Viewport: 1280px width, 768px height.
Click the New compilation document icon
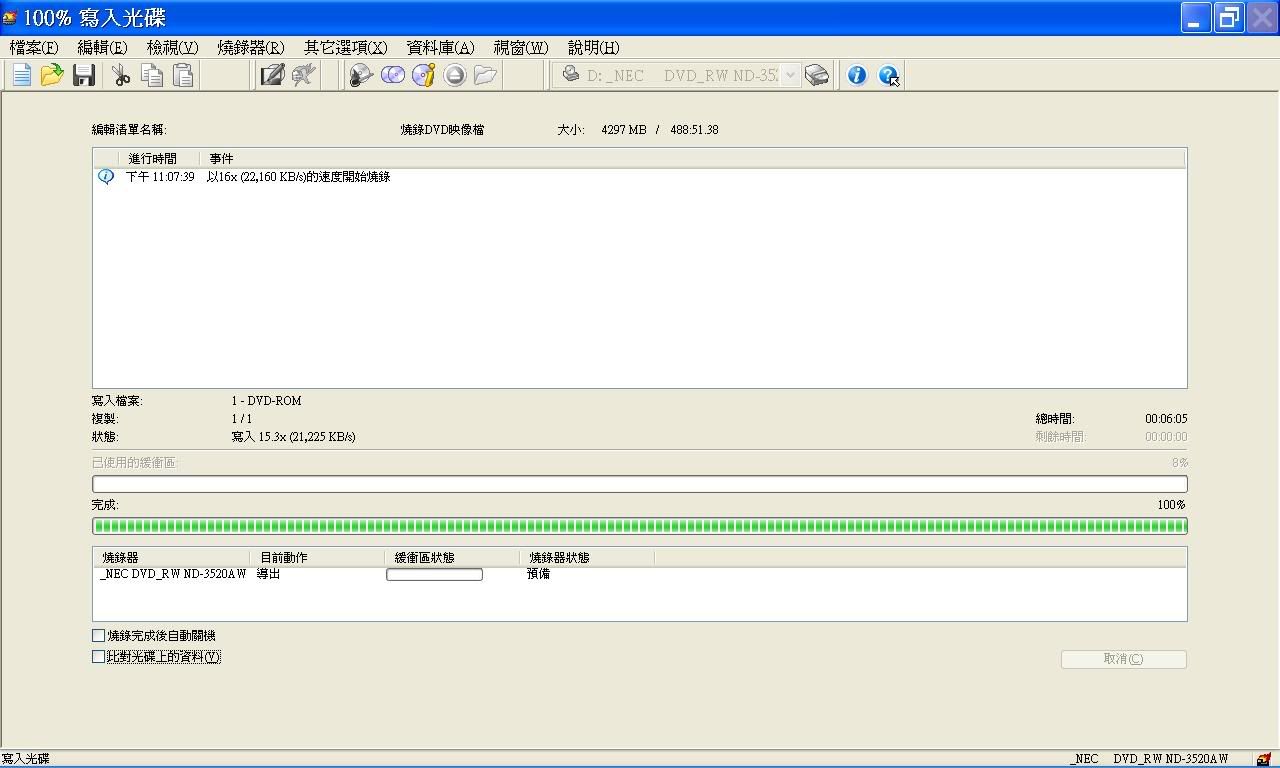pos(21,75)
